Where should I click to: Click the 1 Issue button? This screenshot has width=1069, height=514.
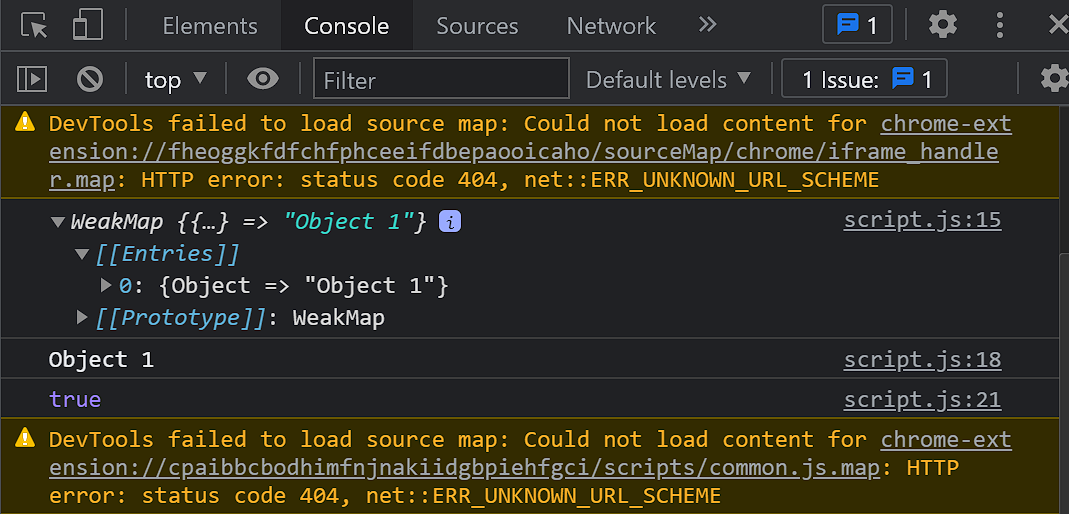864,79
